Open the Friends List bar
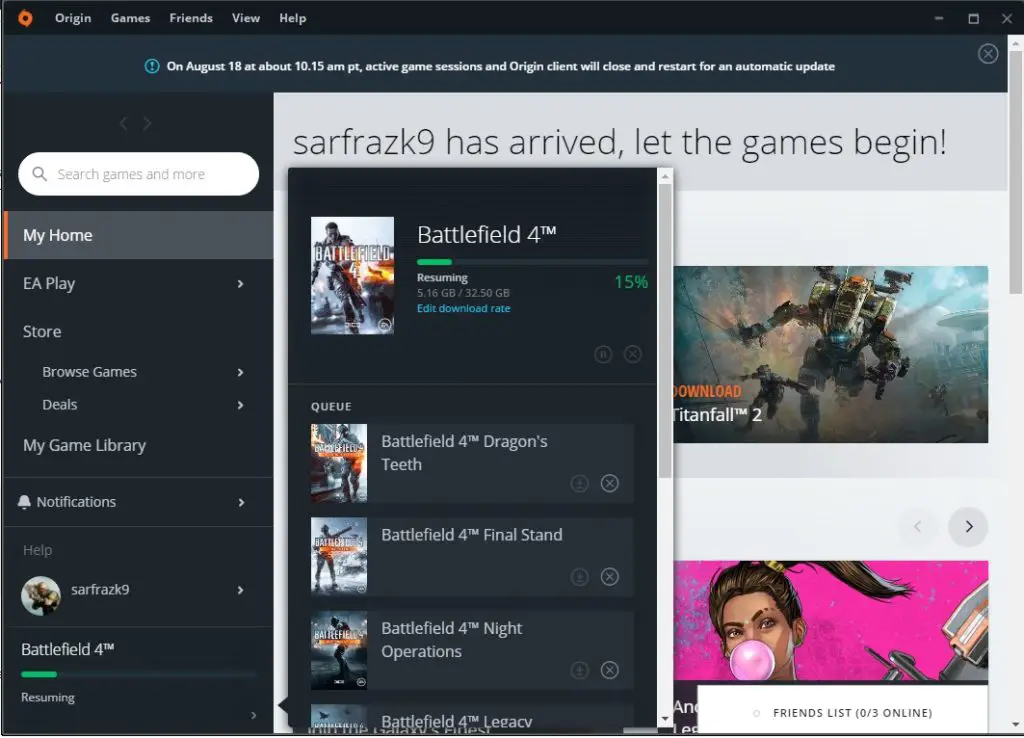This screenshot has height=738, width=1024. [x=842, y=711]
